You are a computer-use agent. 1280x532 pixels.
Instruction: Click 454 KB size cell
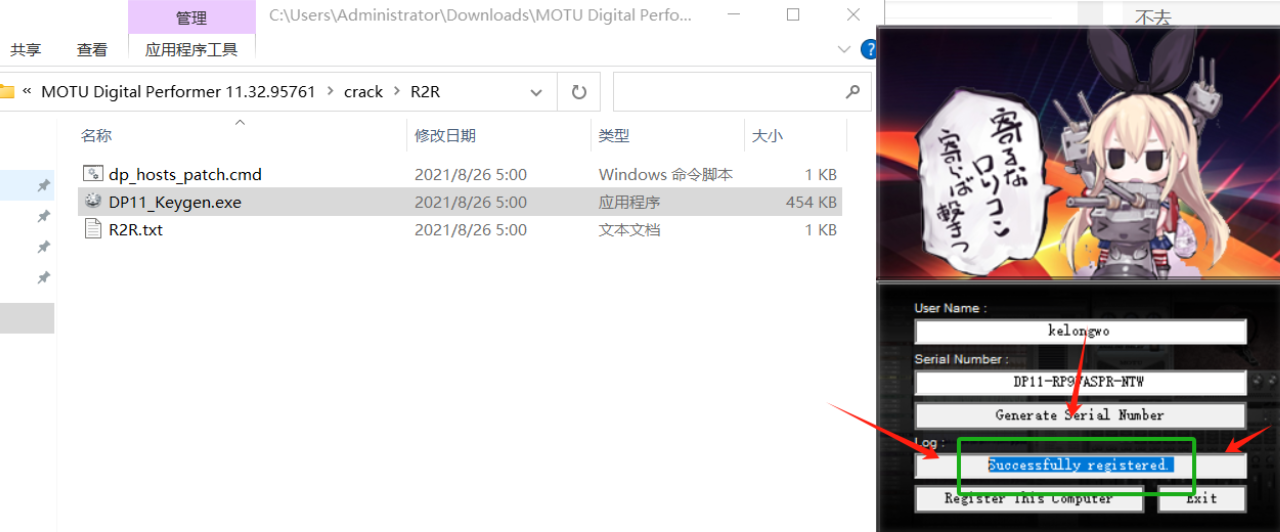click(x=811, y=202)
